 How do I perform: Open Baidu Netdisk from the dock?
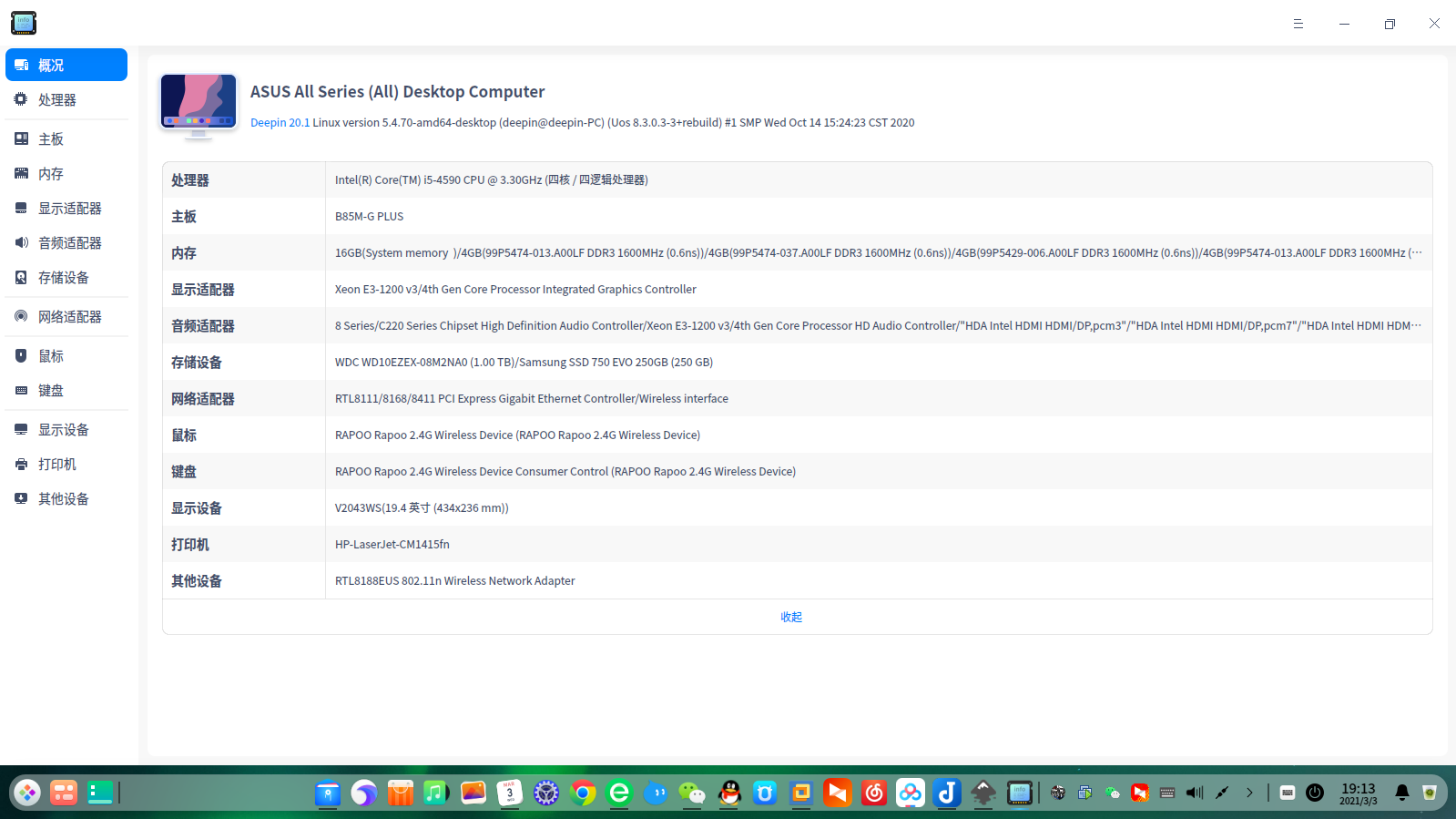click(911, 793)
